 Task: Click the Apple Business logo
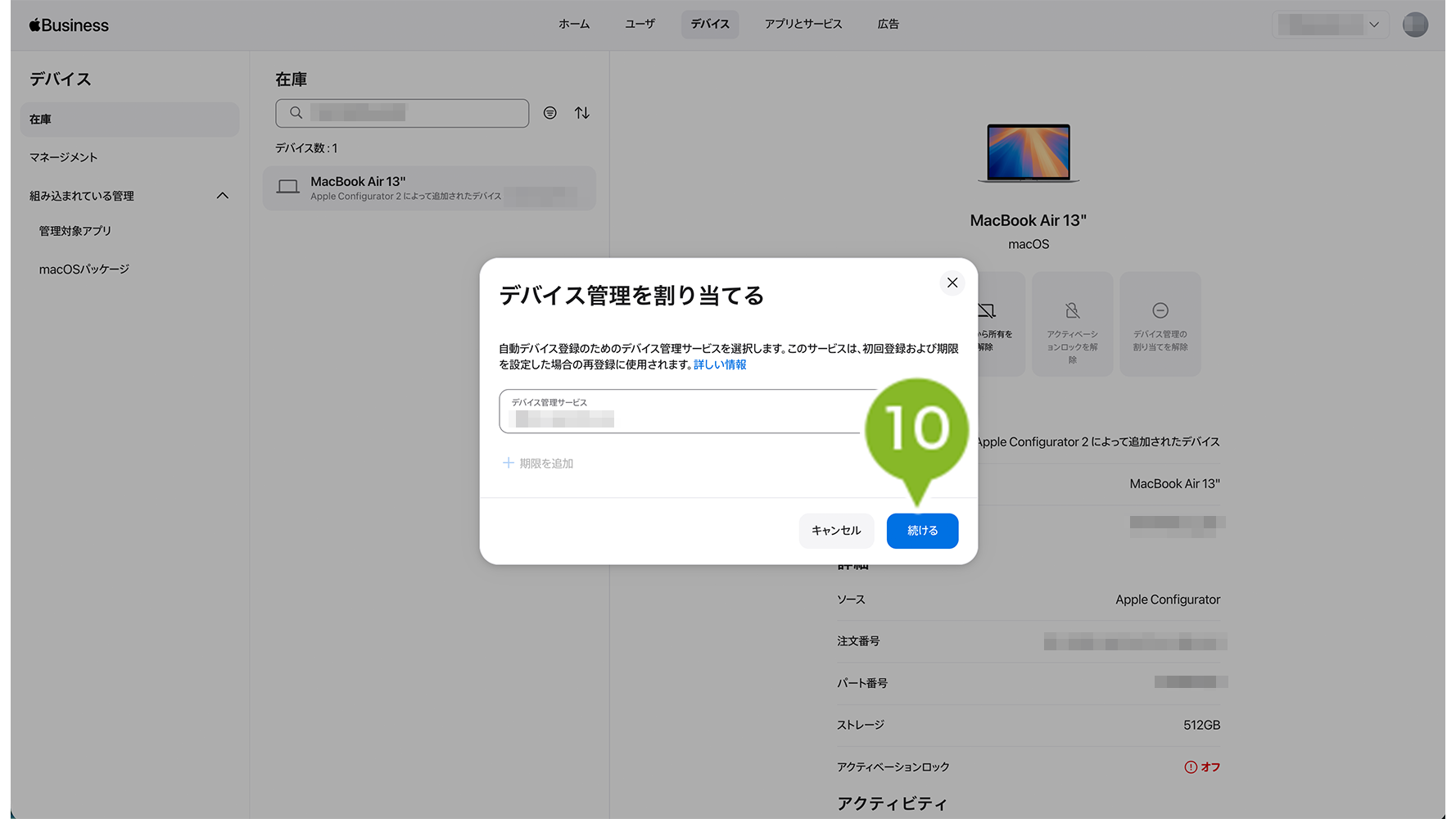(69, 25)
